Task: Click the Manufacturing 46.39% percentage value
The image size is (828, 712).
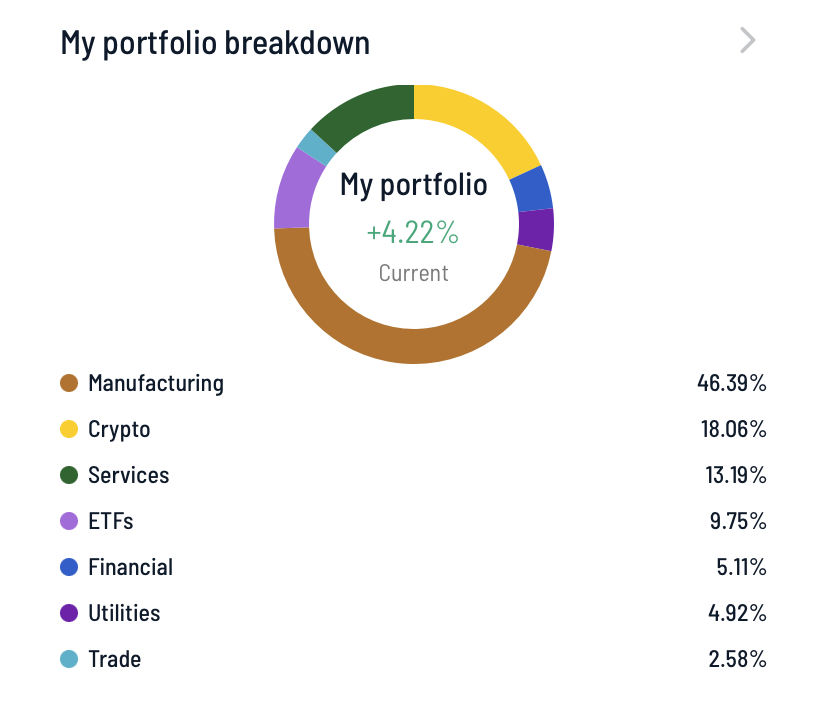Action: 731,383
